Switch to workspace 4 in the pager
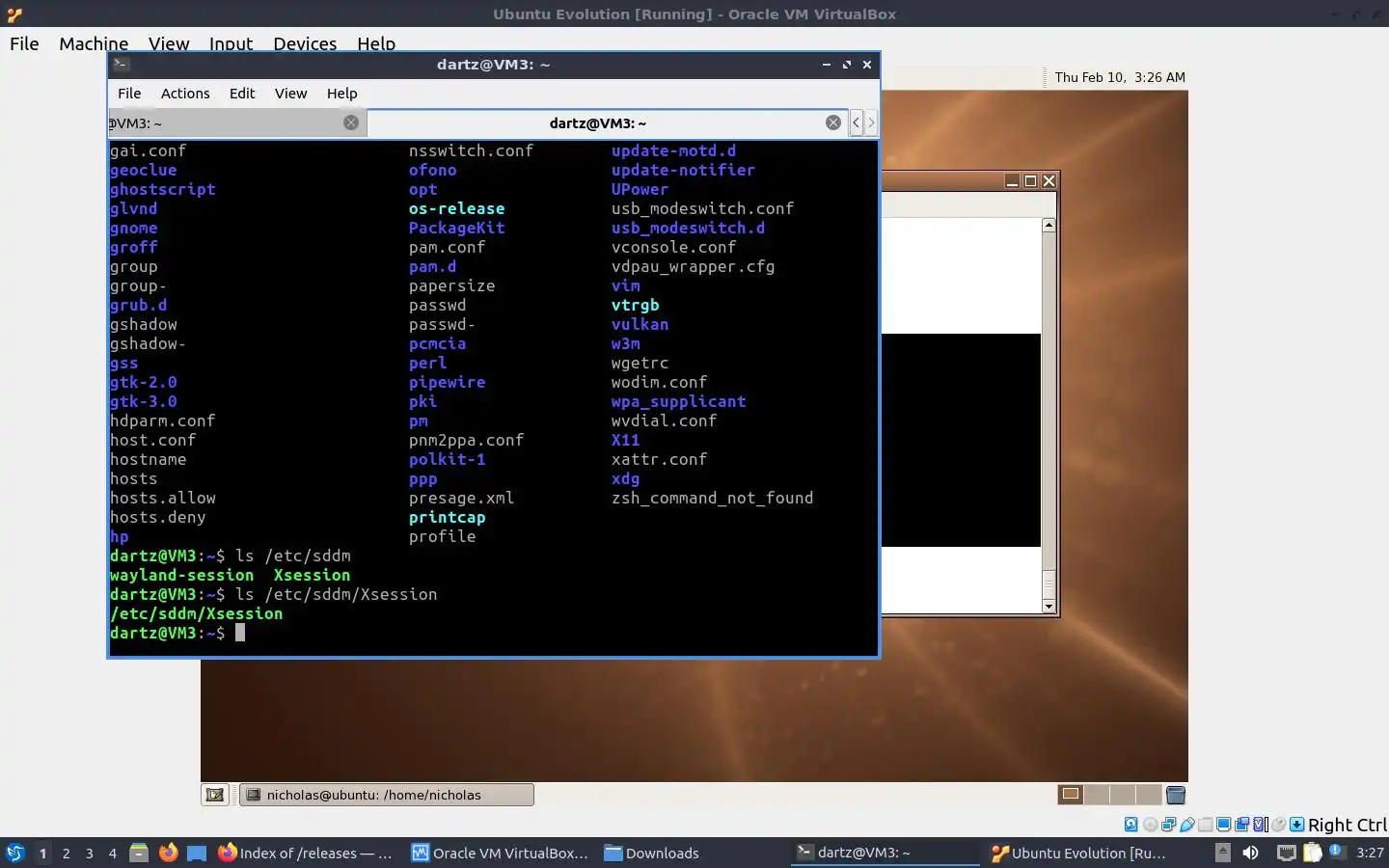The height and width of the screenshot is (868, 1389). point(113,853)
